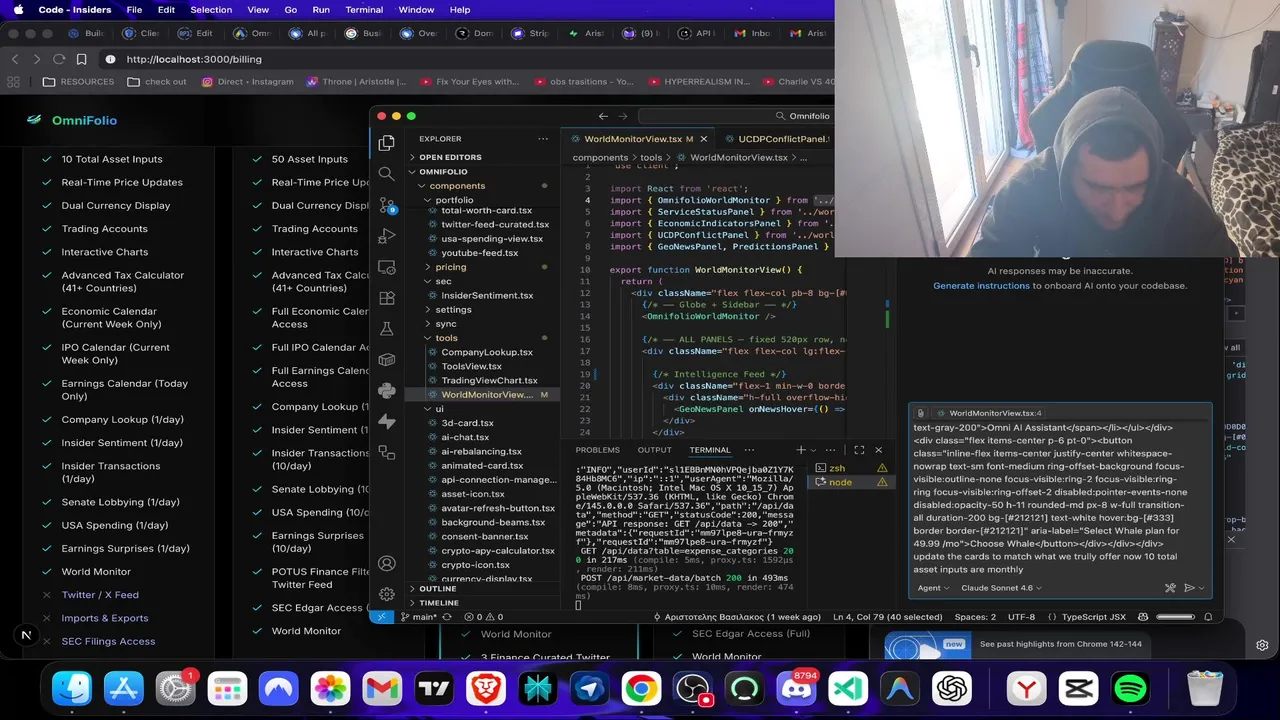Screen dimensions: 1280x720
Task: Expand the sync folder
Action: pos(446,324)
